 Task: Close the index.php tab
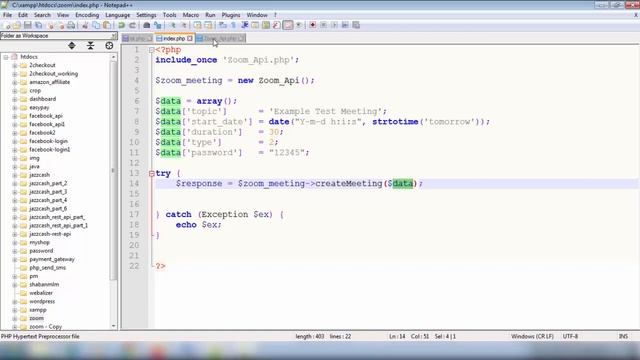[x=190, y=38]
